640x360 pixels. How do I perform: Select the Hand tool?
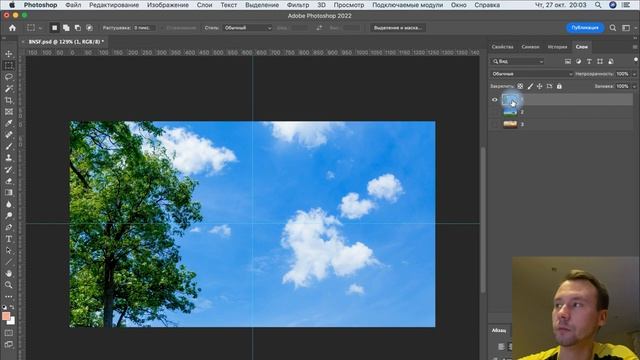click(x=9, y=273)
